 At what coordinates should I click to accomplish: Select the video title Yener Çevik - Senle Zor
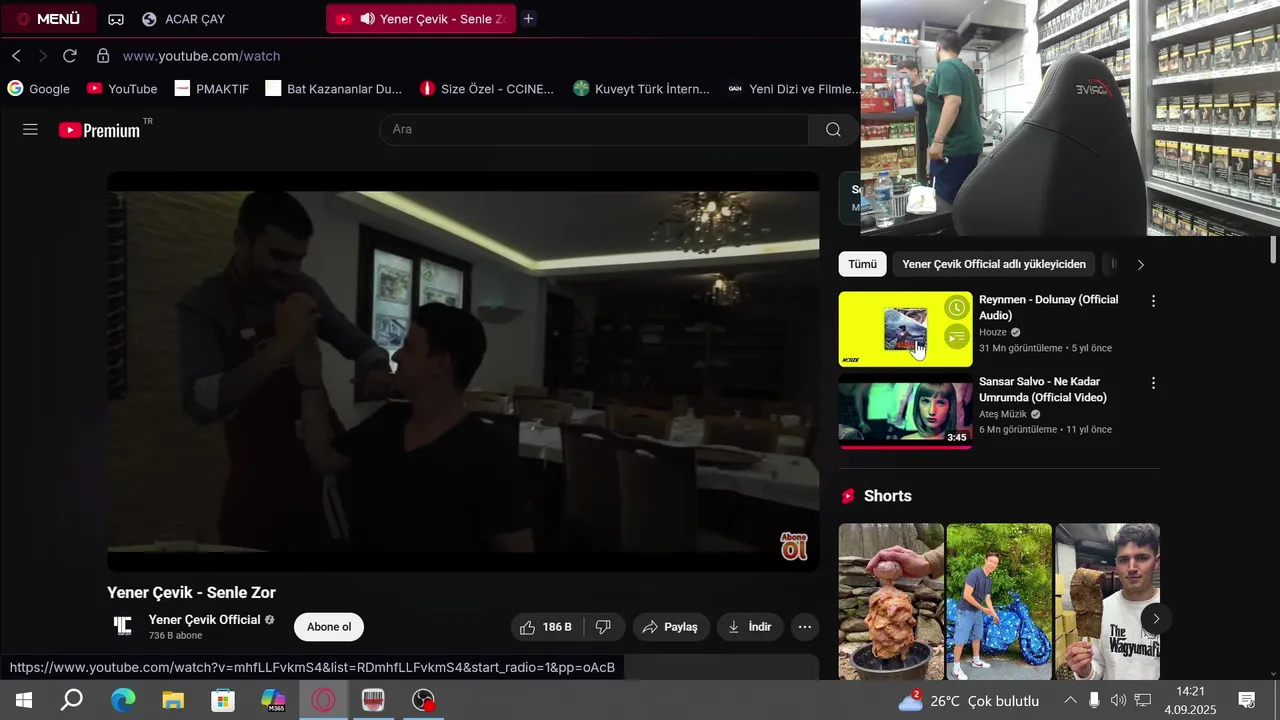[191, 592]
